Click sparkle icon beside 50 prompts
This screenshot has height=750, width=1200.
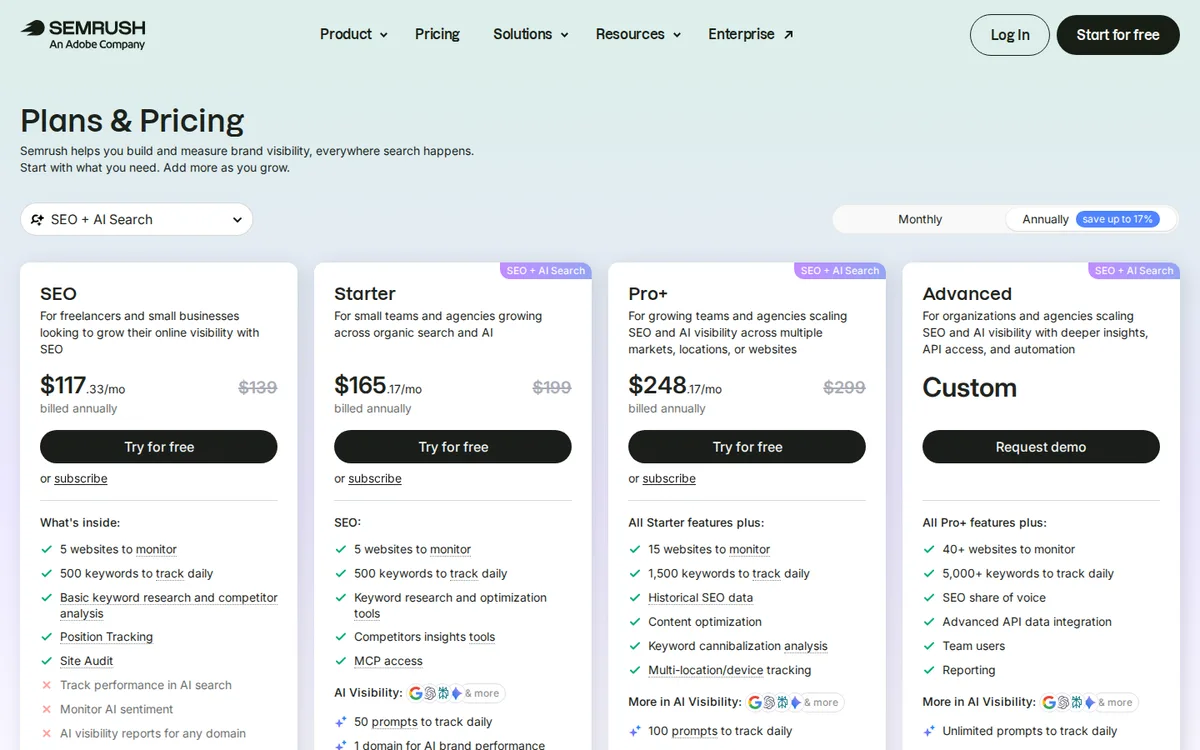click(340, 722)
